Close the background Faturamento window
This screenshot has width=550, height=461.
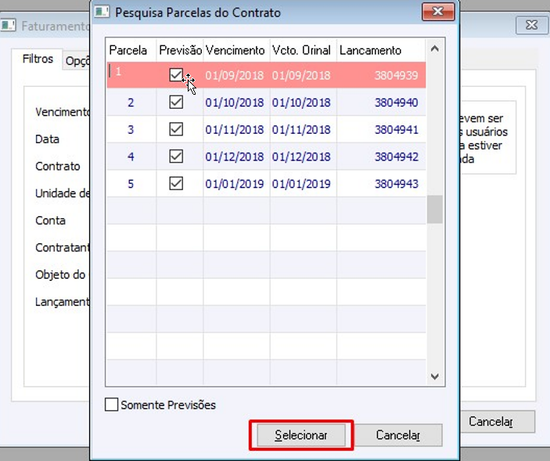tap(531, 25)
